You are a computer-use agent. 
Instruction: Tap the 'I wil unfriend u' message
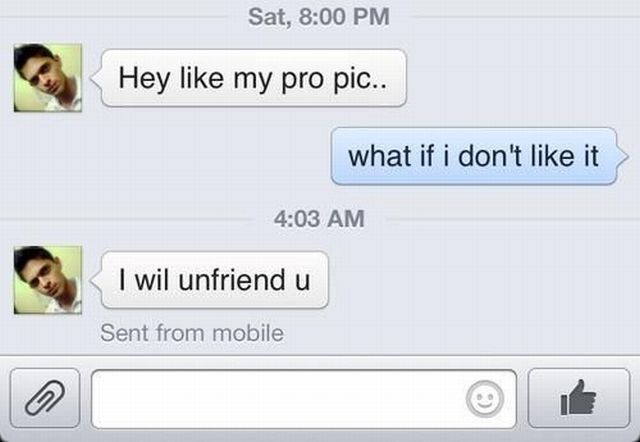click(x=215, y=280)
